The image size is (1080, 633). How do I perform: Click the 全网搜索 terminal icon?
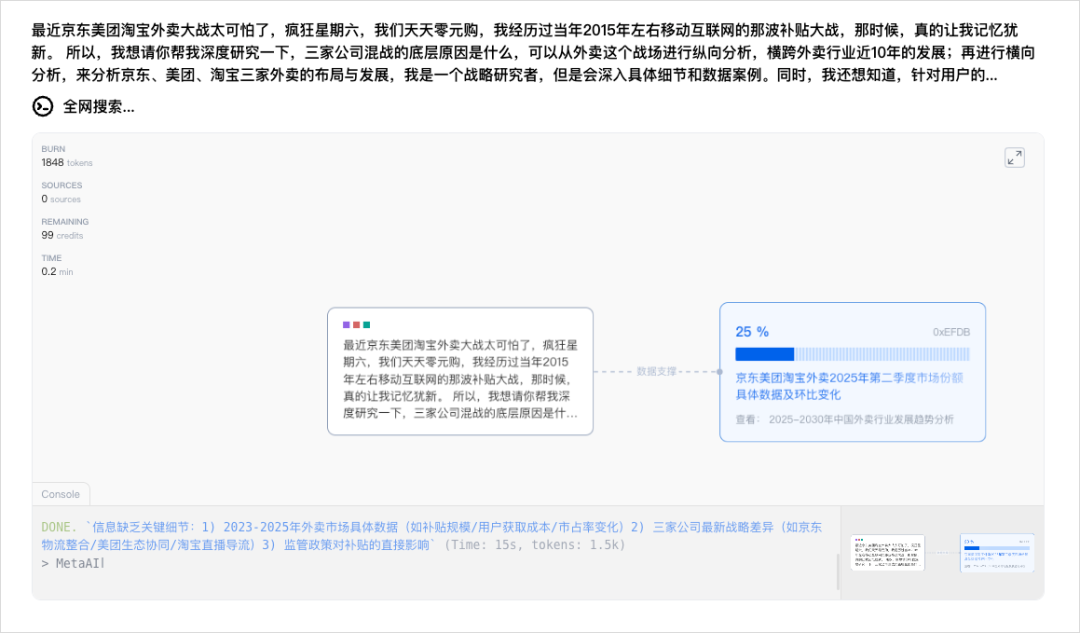click(x=40, y=105)
